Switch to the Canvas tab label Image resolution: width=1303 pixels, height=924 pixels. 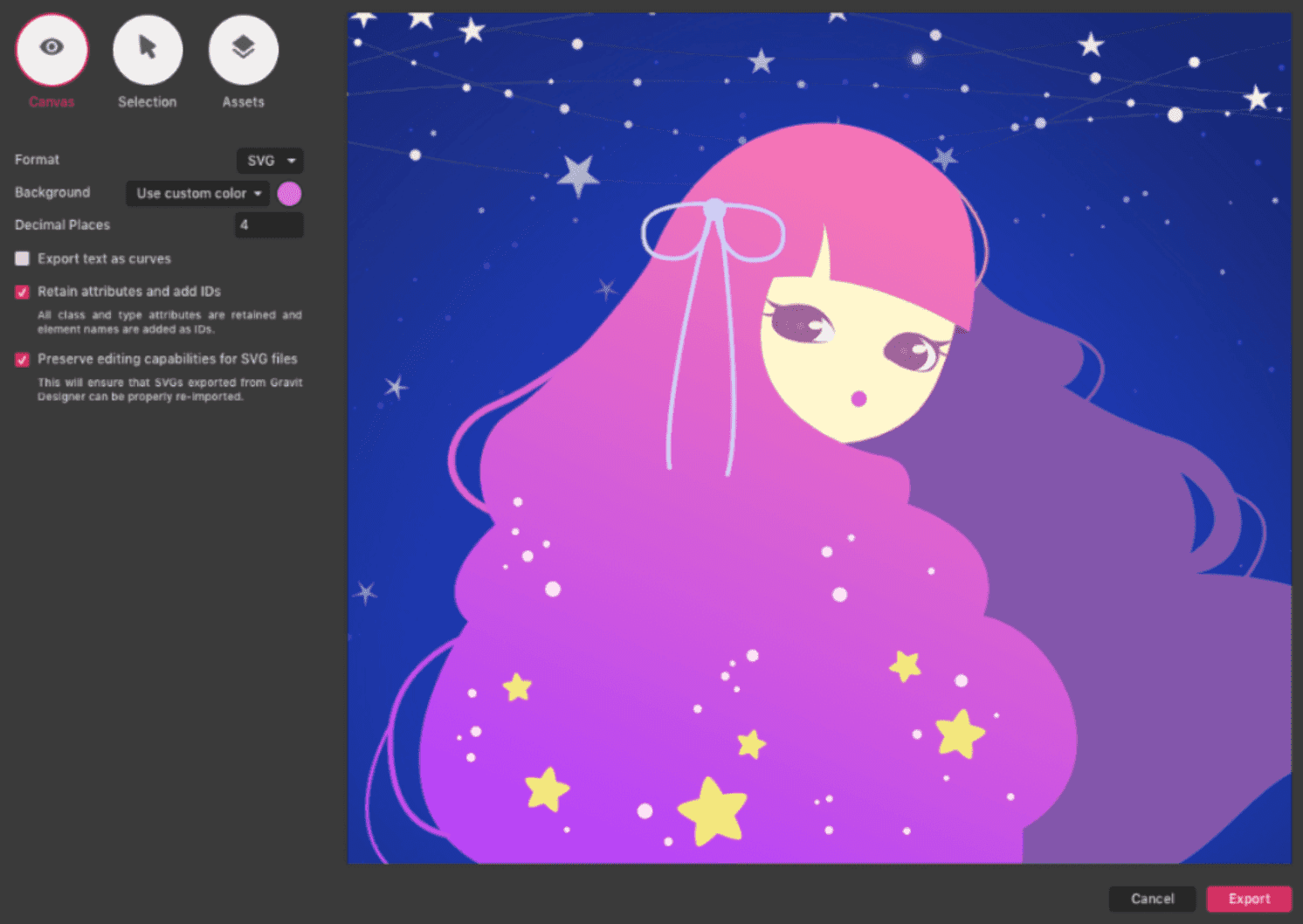click(x=52, y=102)
